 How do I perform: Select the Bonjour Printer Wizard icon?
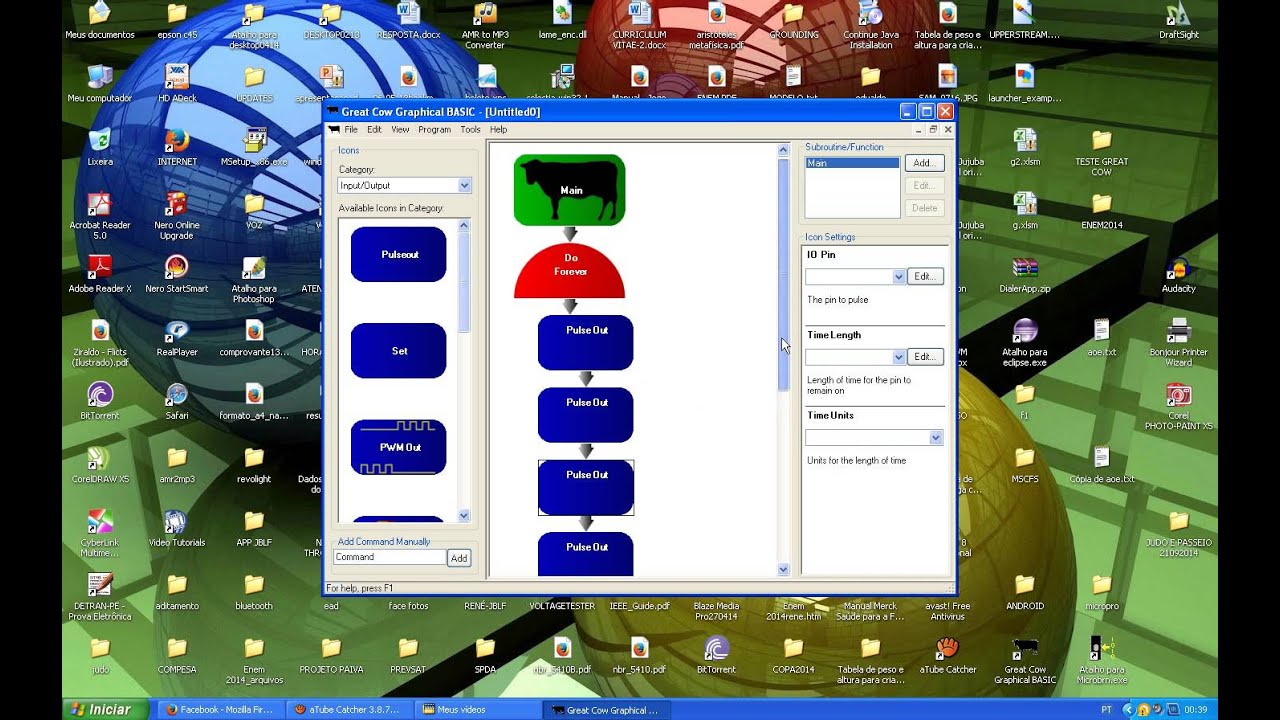coord(1178,343)
